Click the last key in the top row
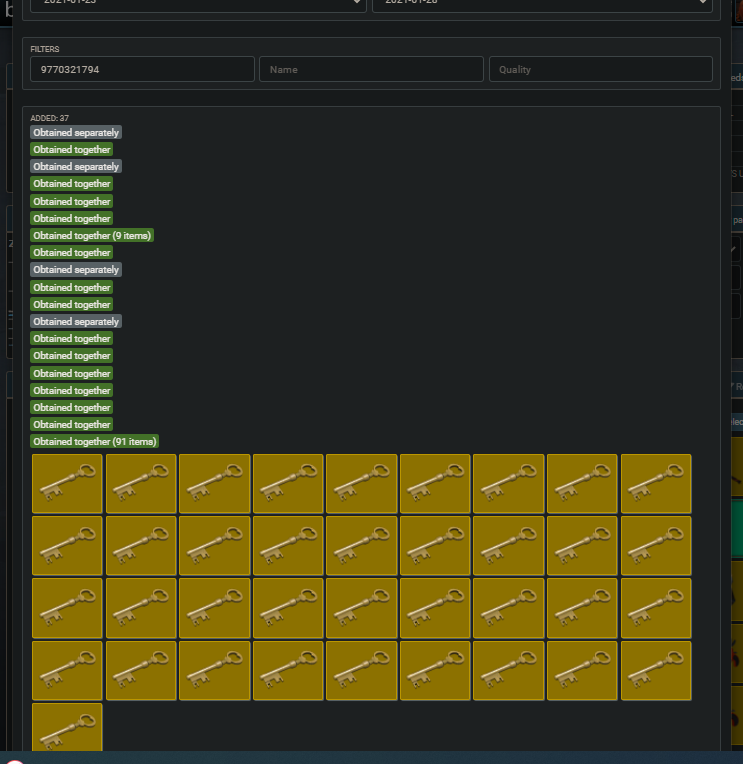This screenshot has height=764, width=743. (656, 483)
